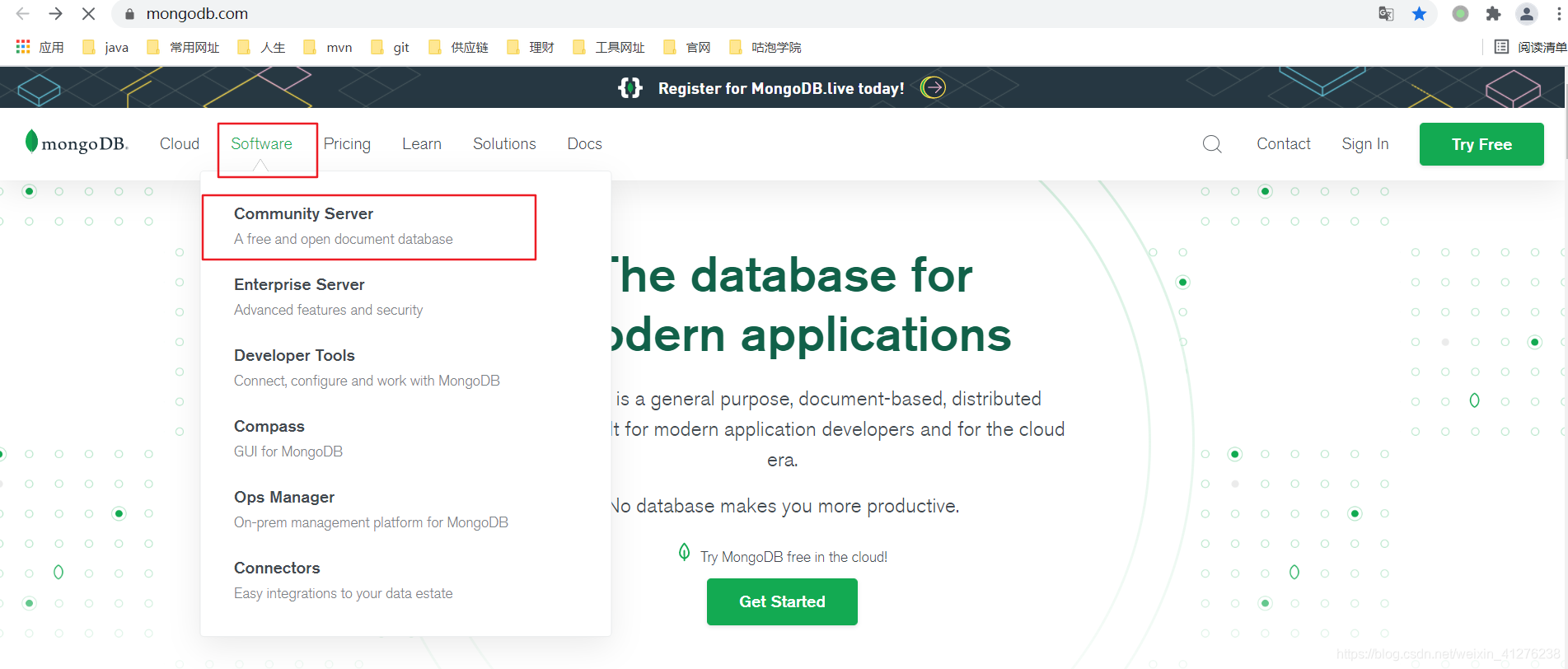Open the 咕泡学院 bookmarks folder
The width and height of the screenshot is (1568, 669).
[x=765, y=47]
